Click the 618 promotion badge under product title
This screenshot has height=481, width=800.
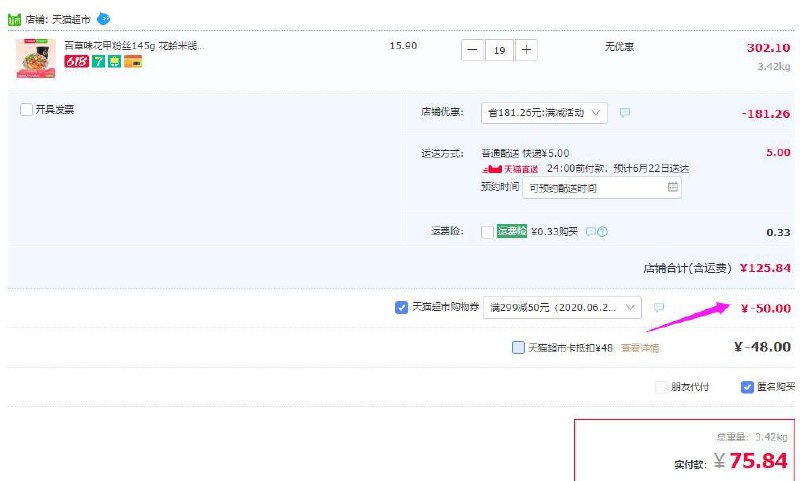point(77,62)
